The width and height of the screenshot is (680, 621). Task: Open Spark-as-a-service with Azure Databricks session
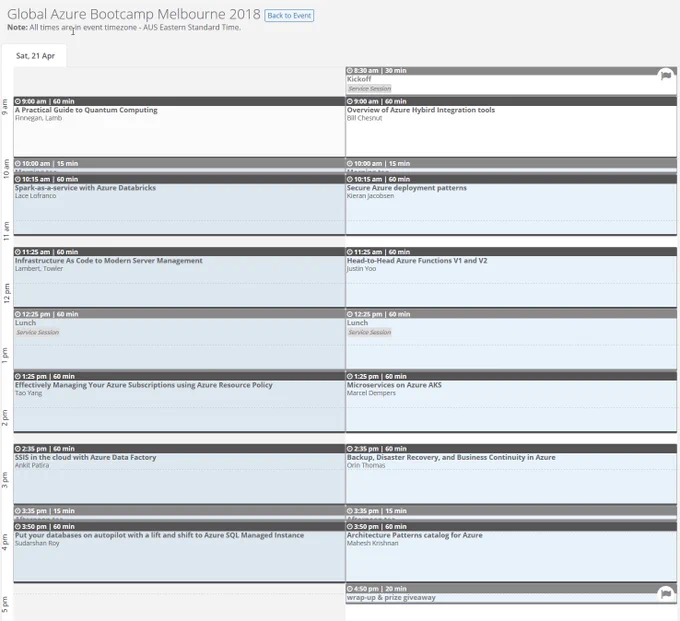coord(85,188)
